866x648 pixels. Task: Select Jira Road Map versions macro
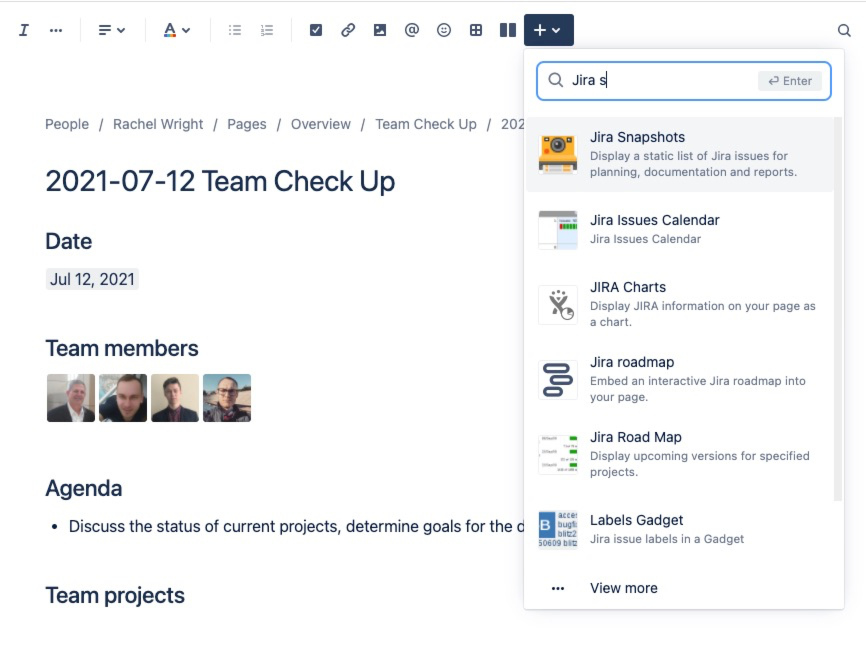[x=680, y=454]
